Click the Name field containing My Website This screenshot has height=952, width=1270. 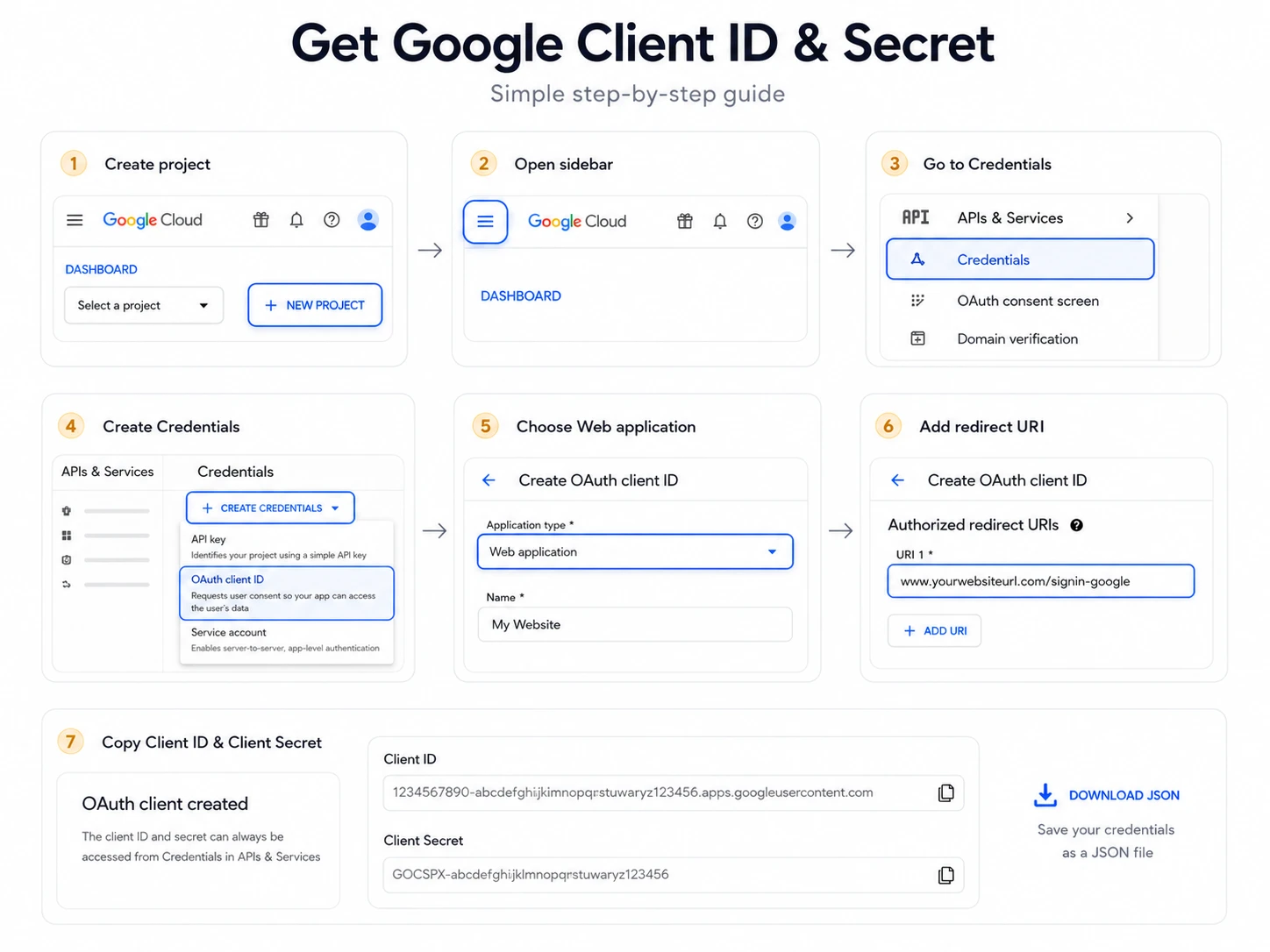tap(635, 624)
